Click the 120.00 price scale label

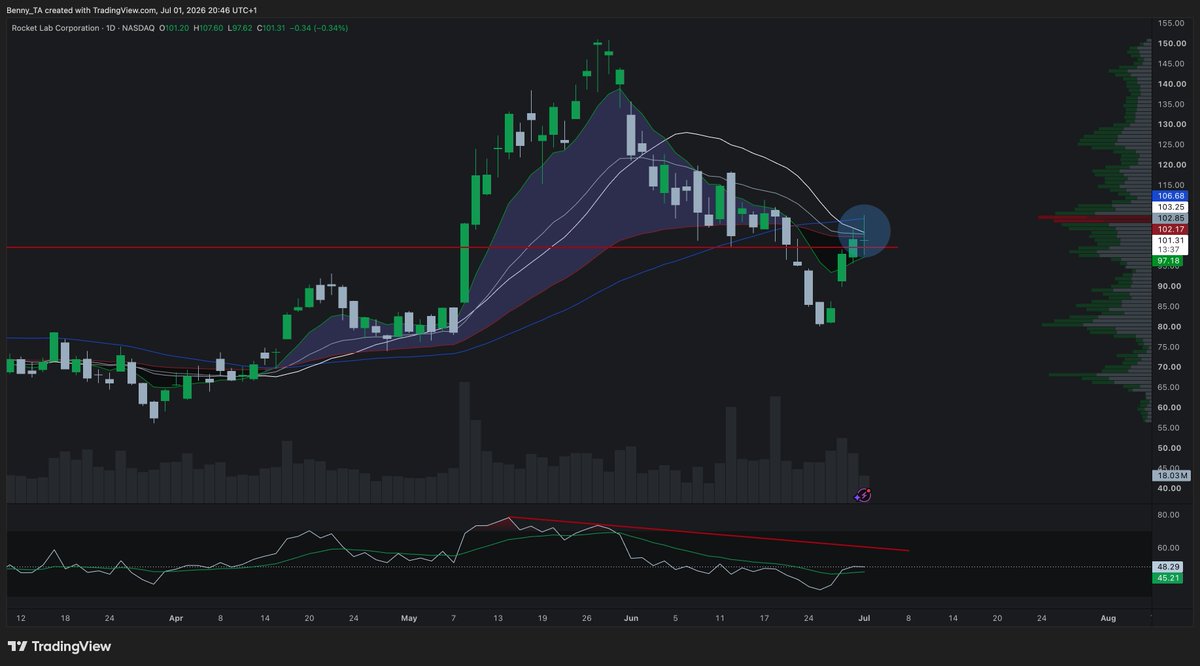[x=1172, y=165]
